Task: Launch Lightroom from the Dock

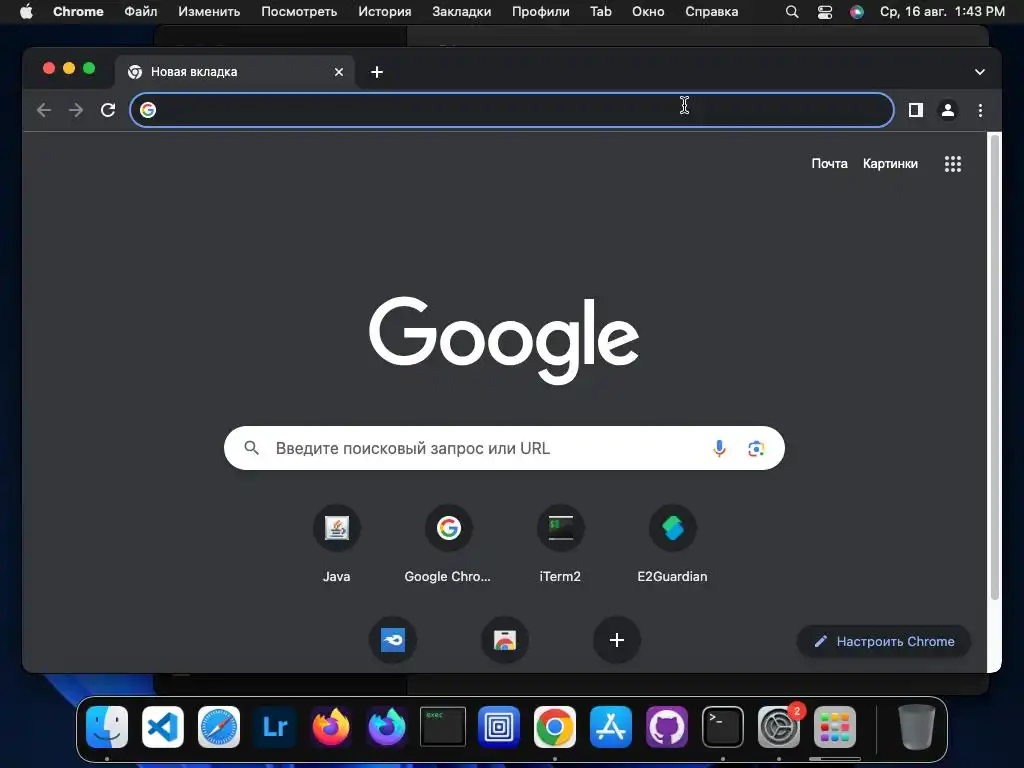Action: 275,727
